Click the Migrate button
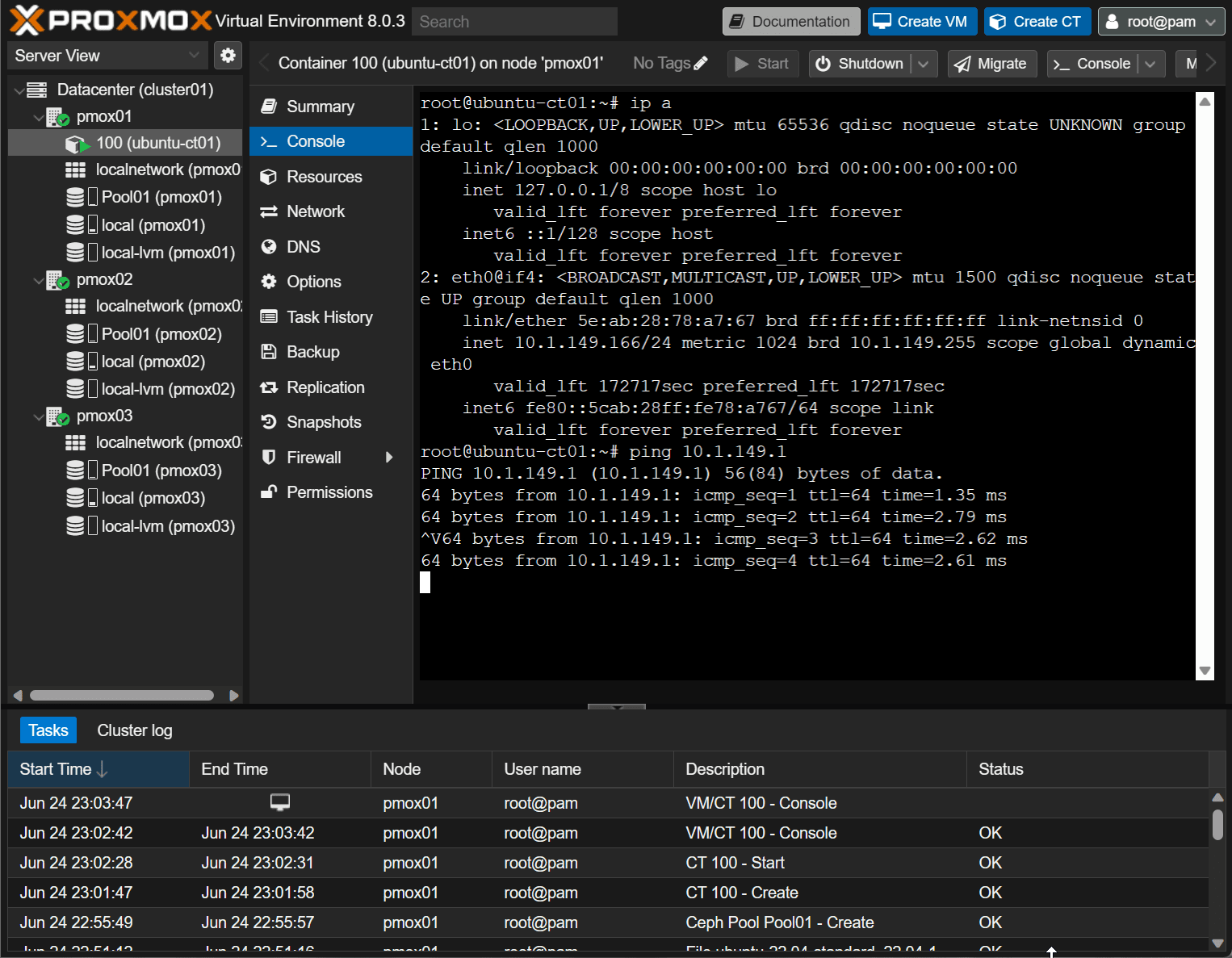Viewport: 1232px width, 958px height. pos(992,64)
